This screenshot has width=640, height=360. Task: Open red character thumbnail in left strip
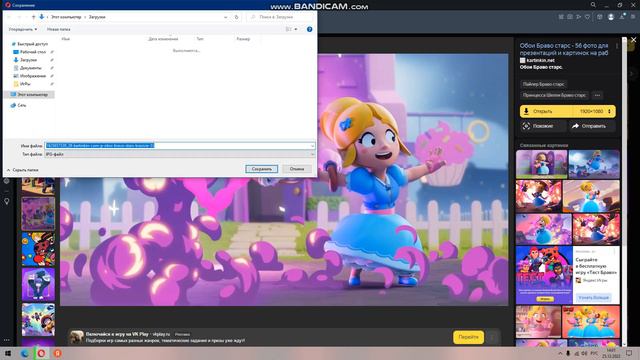(38, 249)
